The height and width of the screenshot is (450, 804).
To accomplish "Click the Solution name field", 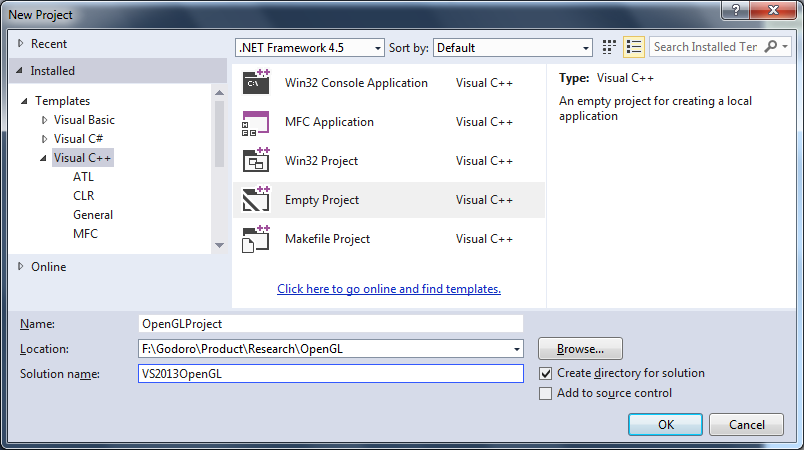I will 331,374.
